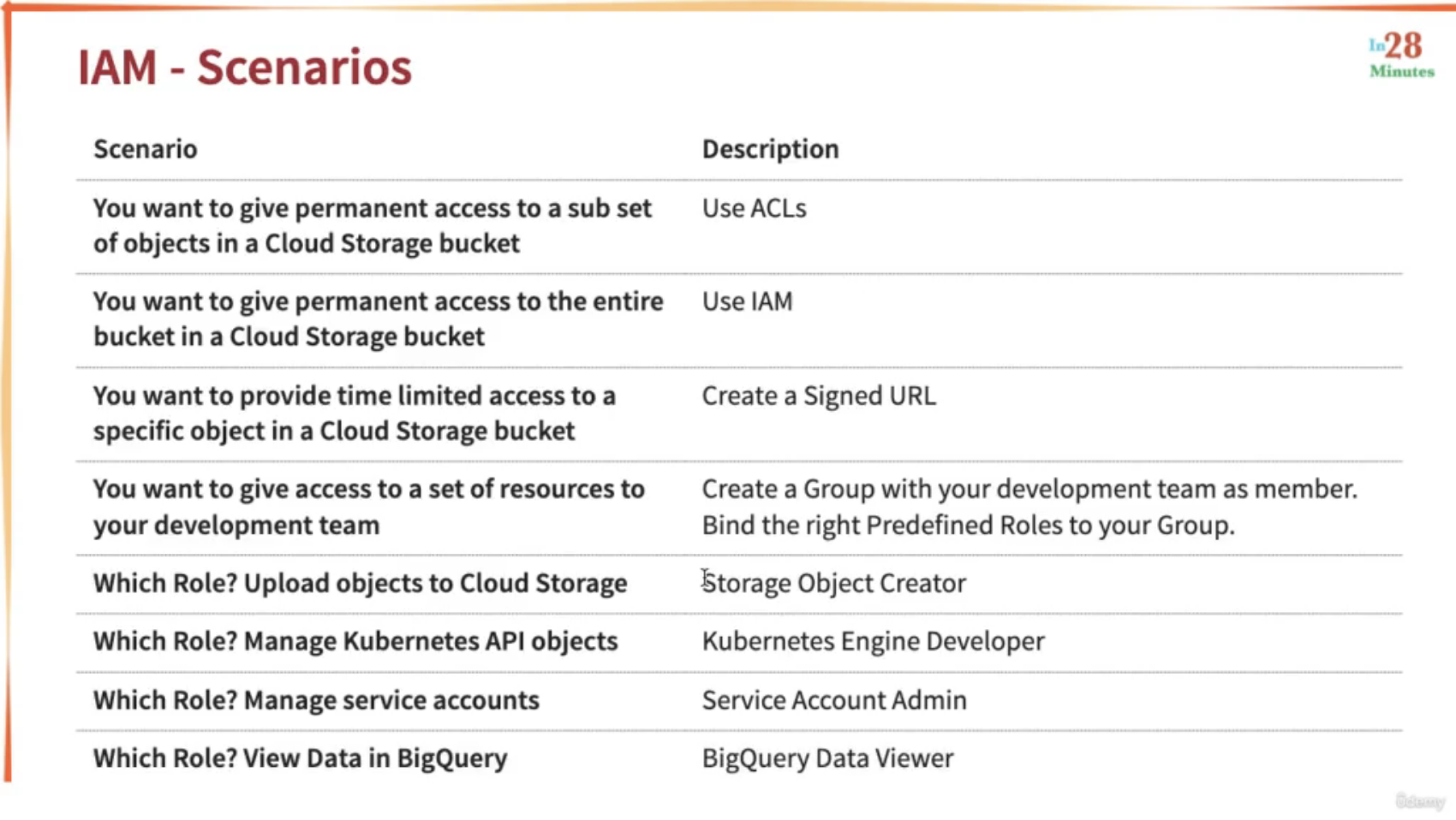
Task: Click the Use IAM description cell
Action: [x=748, y=301]
